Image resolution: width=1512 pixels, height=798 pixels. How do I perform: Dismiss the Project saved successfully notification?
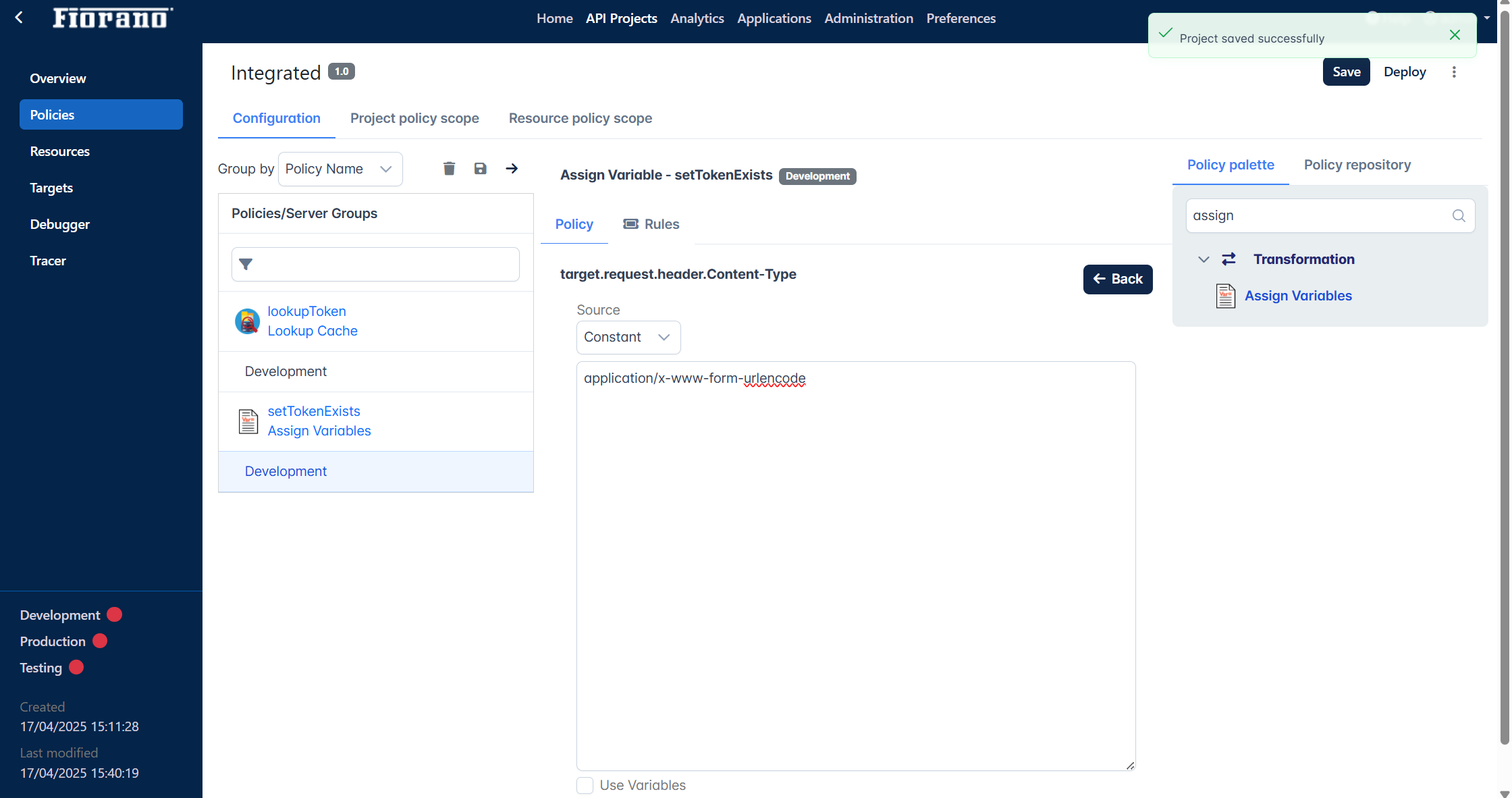coord(1455,35)
